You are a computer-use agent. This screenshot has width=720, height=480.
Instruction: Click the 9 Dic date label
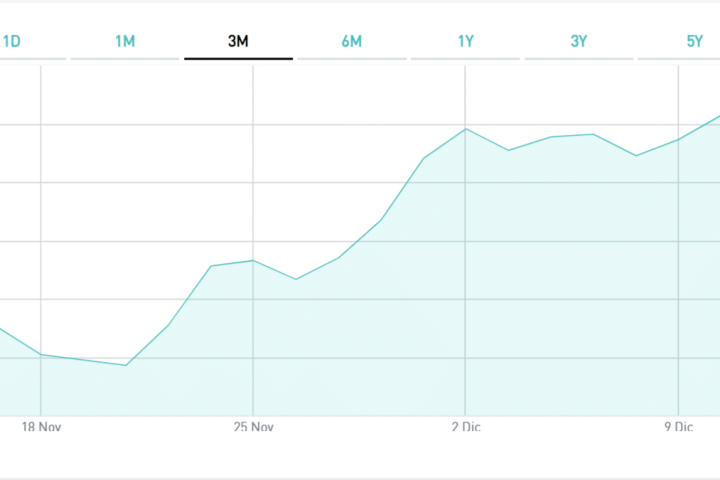pyautogui.click(x=679, y=427)
